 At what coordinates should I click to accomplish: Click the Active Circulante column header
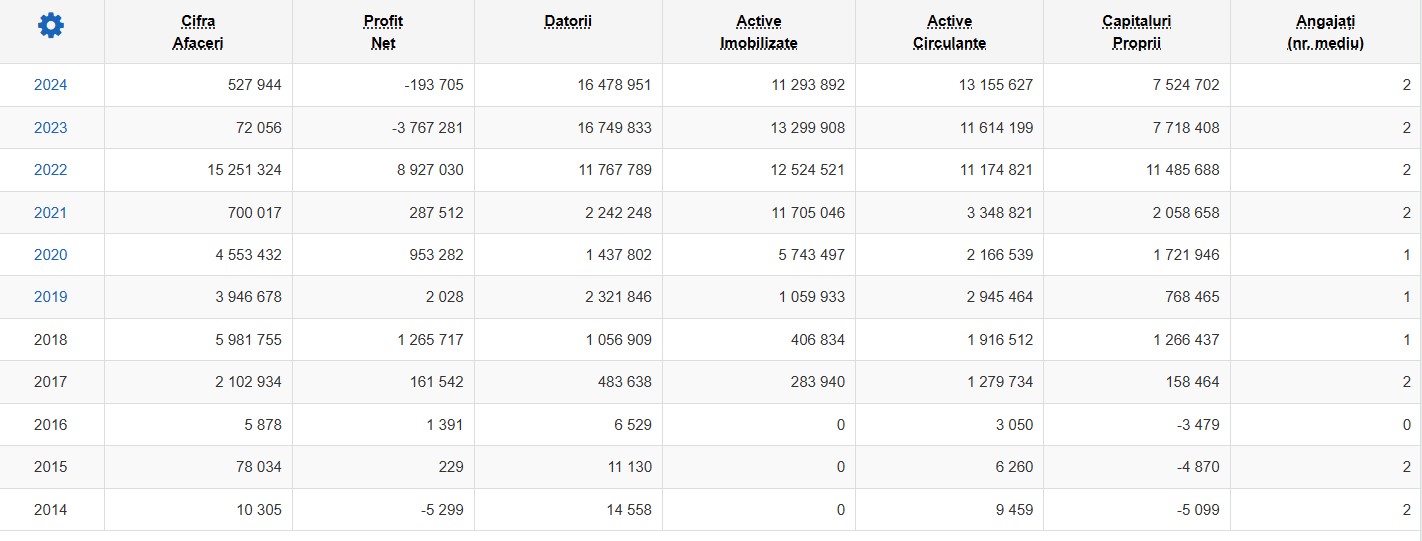(949, 32)
